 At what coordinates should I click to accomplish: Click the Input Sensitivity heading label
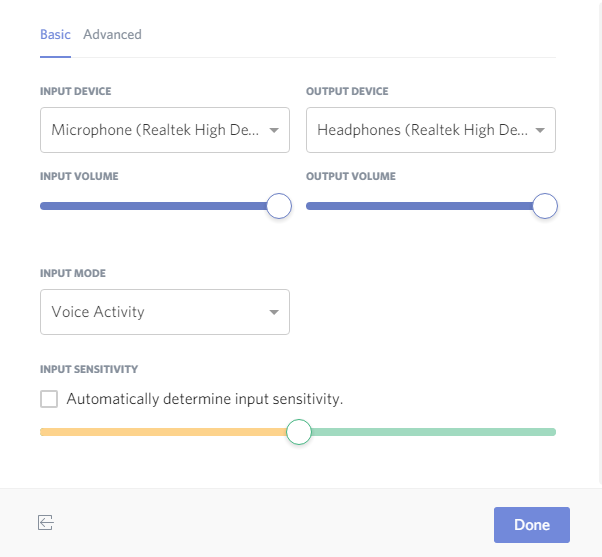click(x=89, y=369)
